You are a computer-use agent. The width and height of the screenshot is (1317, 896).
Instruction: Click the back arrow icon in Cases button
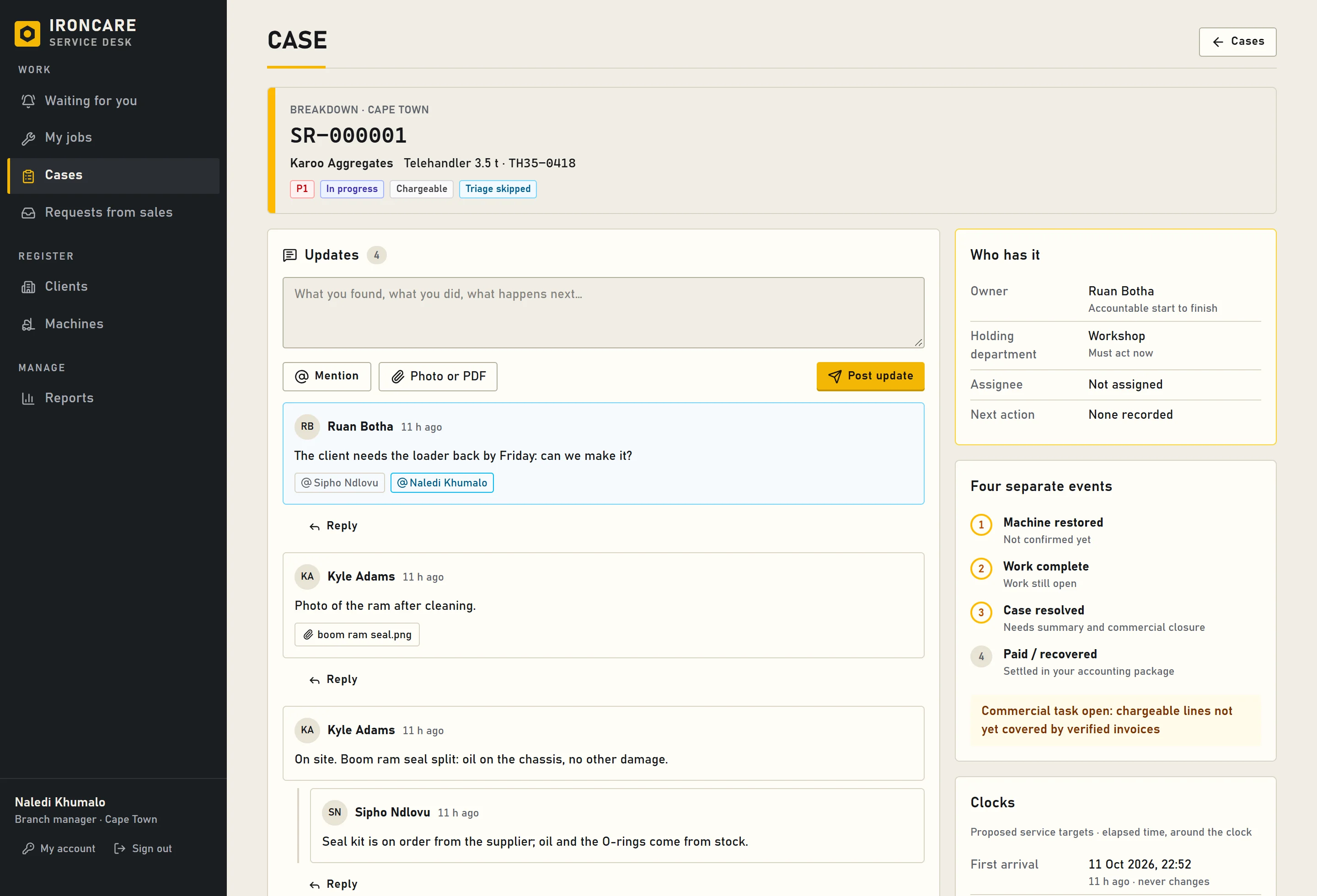pos(1217,42)
